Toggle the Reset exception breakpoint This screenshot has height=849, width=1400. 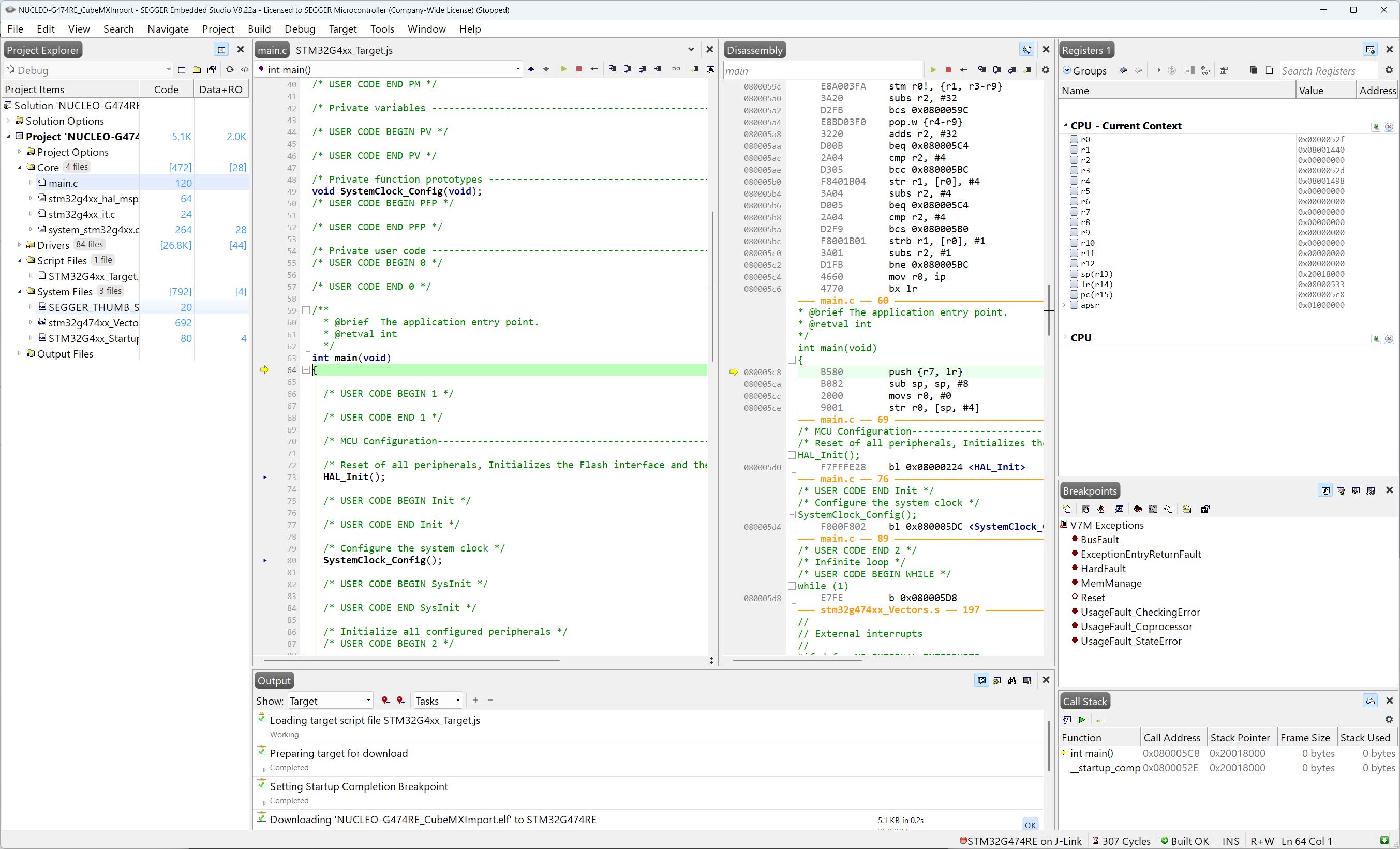(1075, 597)
